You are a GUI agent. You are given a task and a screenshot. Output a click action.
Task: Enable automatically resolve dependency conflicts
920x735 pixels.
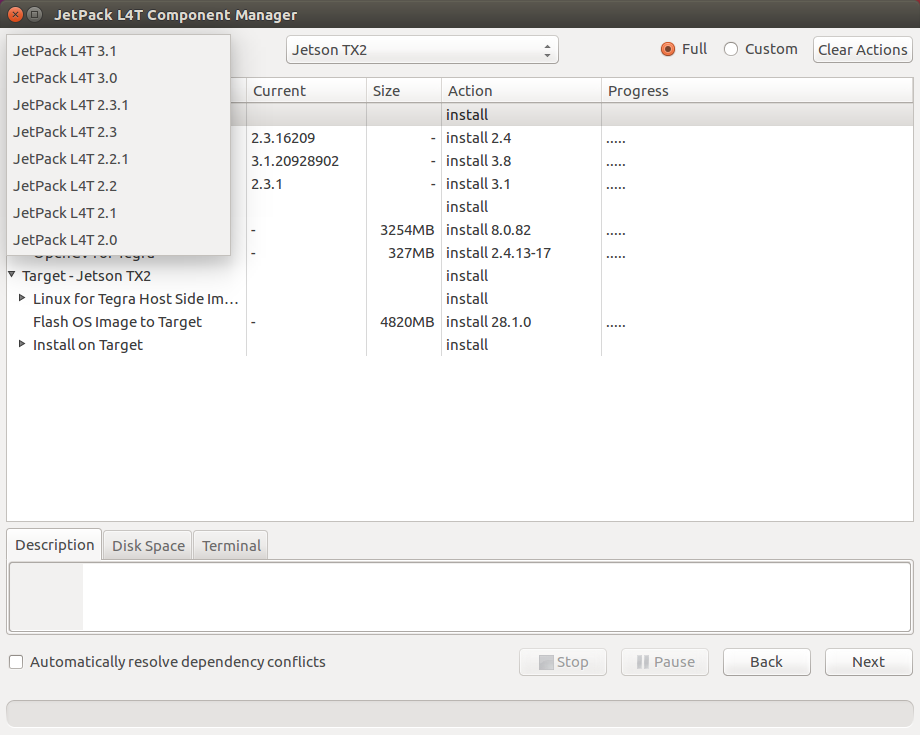(15, 661)
